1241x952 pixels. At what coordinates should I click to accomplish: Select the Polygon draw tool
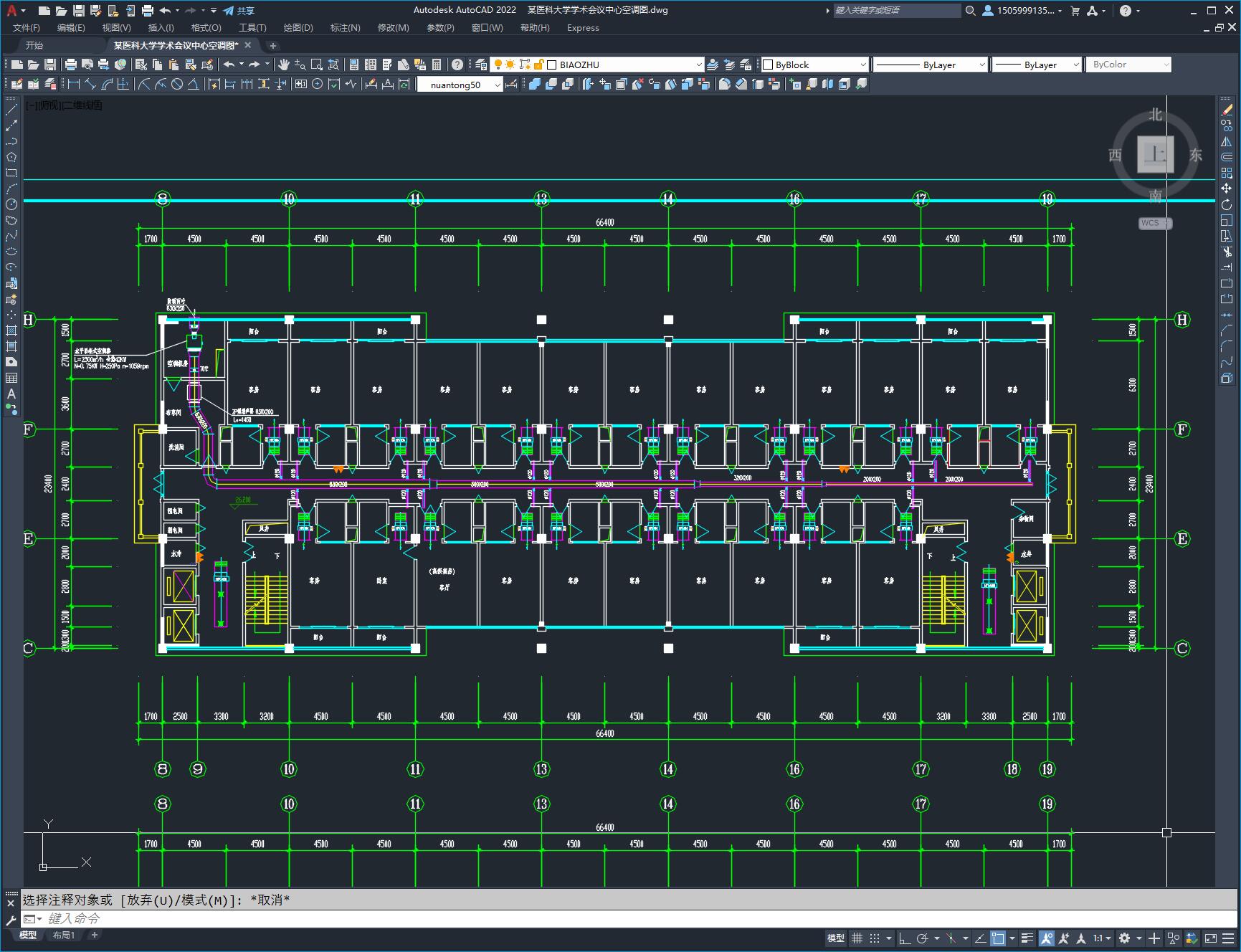point(11,157)
